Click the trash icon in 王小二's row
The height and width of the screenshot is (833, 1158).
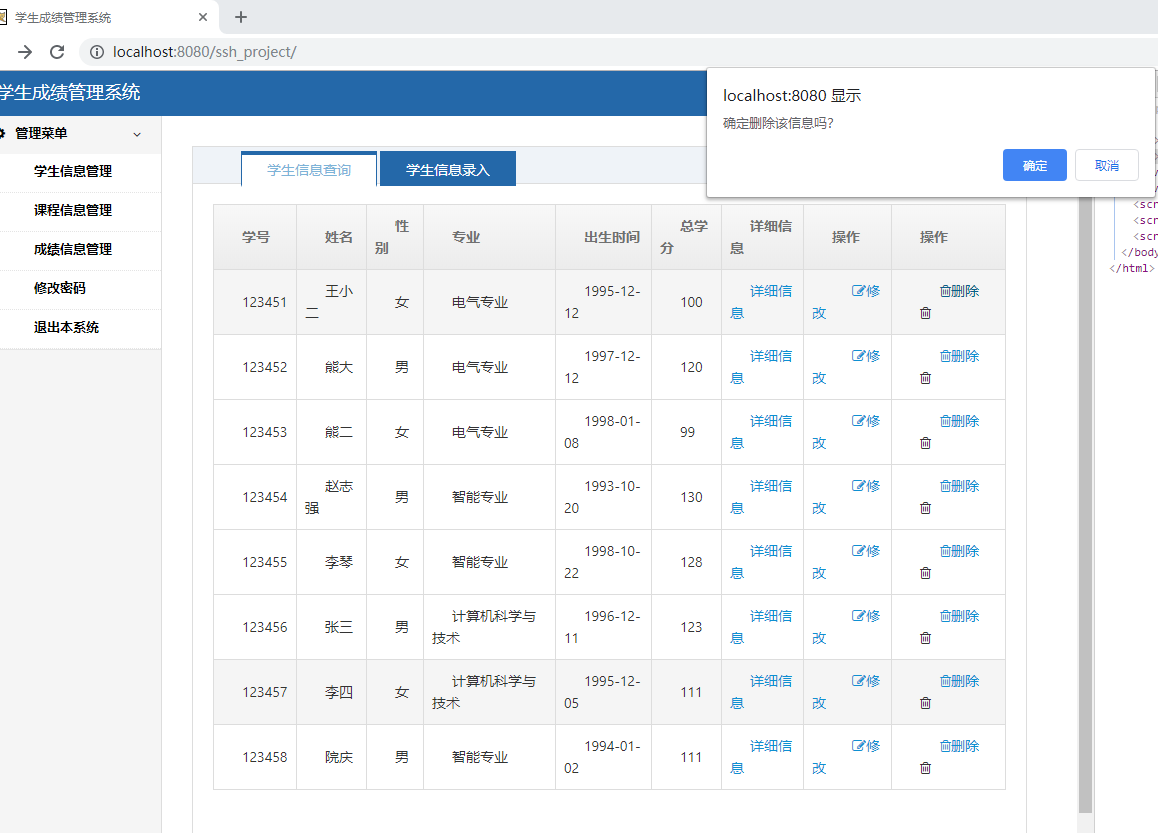(925, 313)
